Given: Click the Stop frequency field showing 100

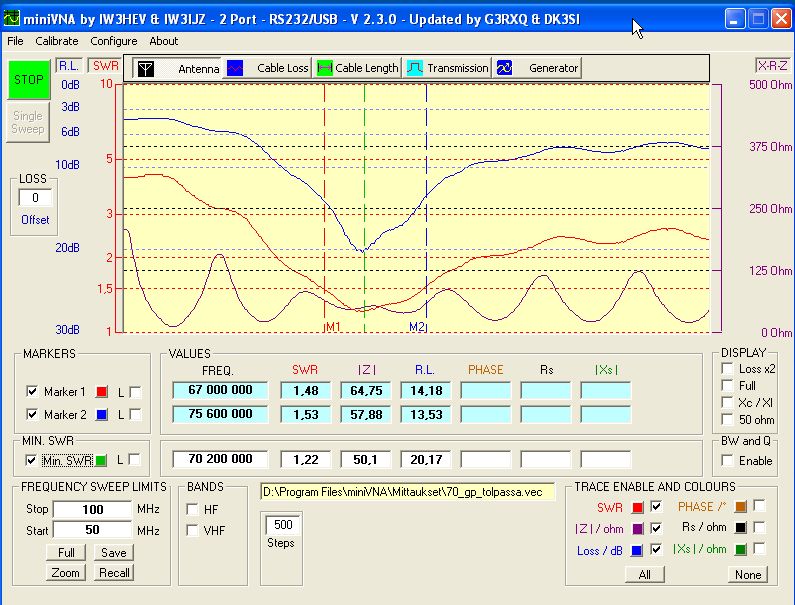Looking at the screenshot, I should point(92,509).
